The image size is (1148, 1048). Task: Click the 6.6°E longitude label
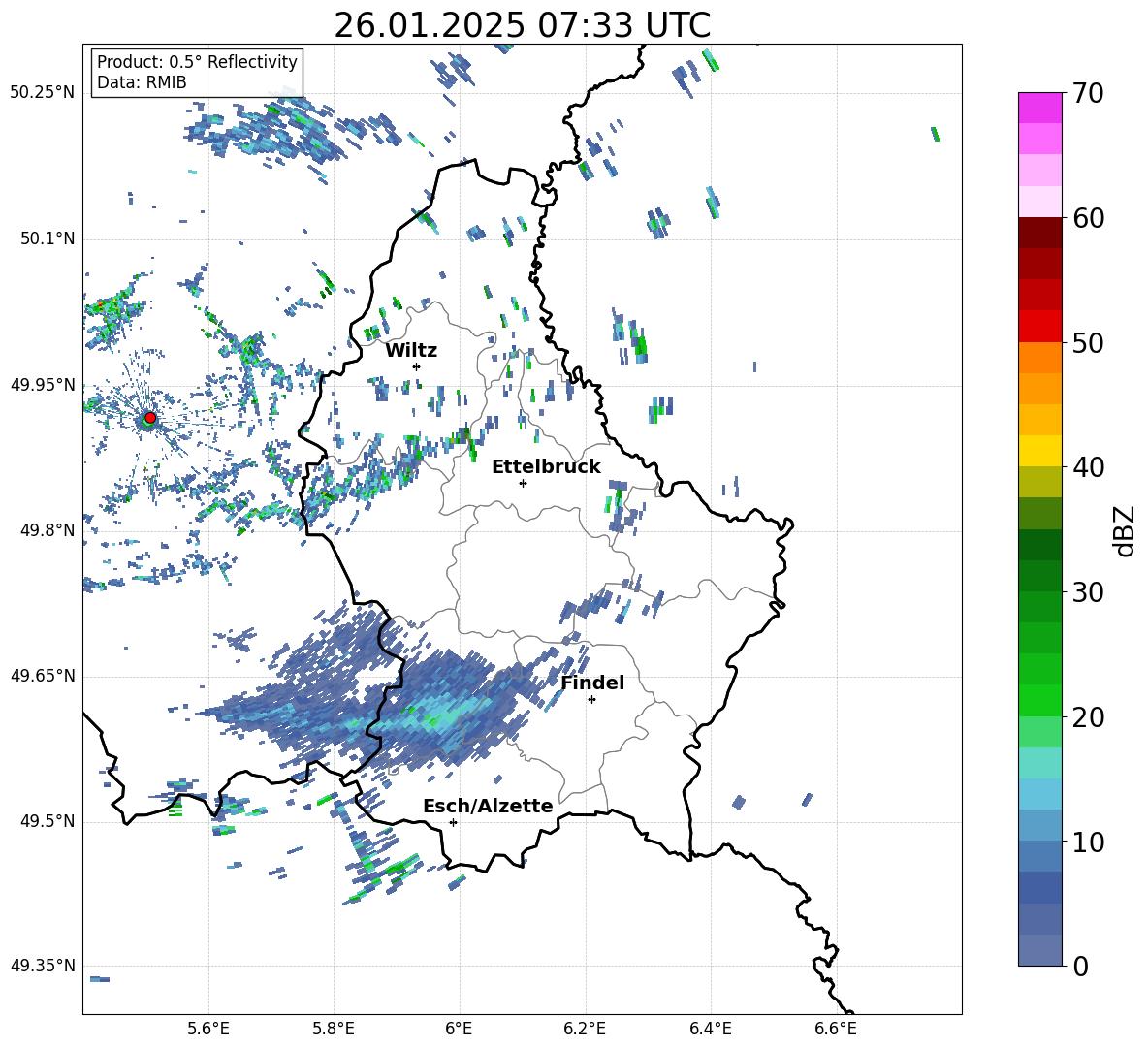pos(836,1029)
